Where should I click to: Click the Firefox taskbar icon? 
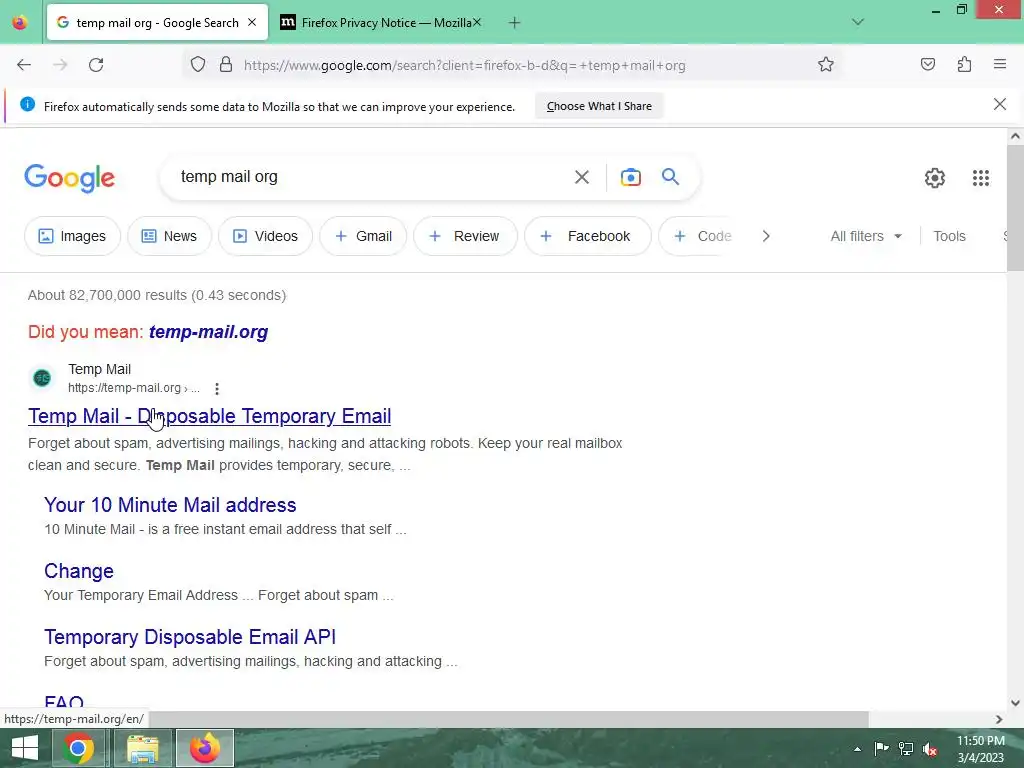(204, 748)
